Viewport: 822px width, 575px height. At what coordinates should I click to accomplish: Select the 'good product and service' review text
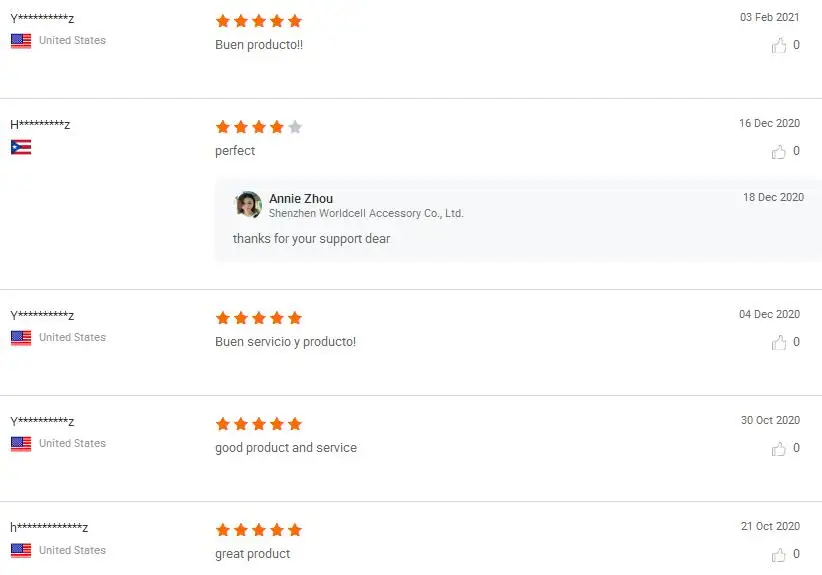286,448
